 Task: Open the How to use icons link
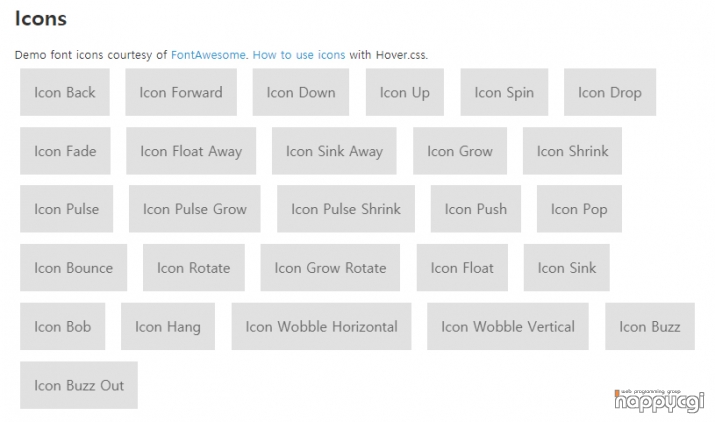tap(299, 55)
